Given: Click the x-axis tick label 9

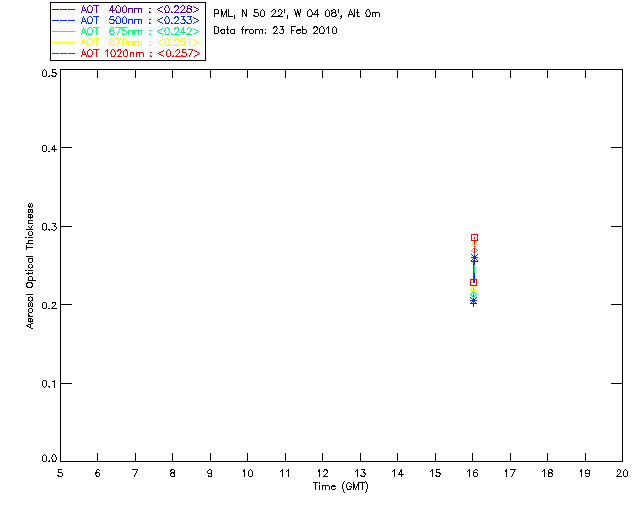Looking at the screenshot, I should coord(210,474).
